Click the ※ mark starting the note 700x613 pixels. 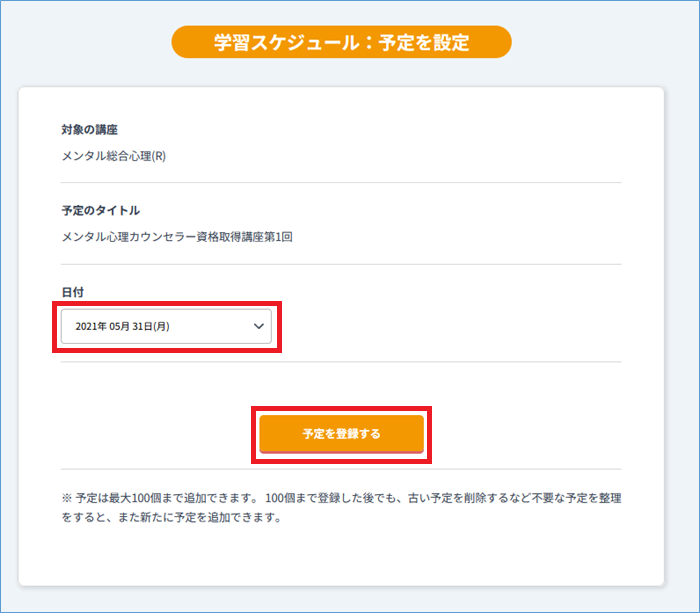click(67, 498)
